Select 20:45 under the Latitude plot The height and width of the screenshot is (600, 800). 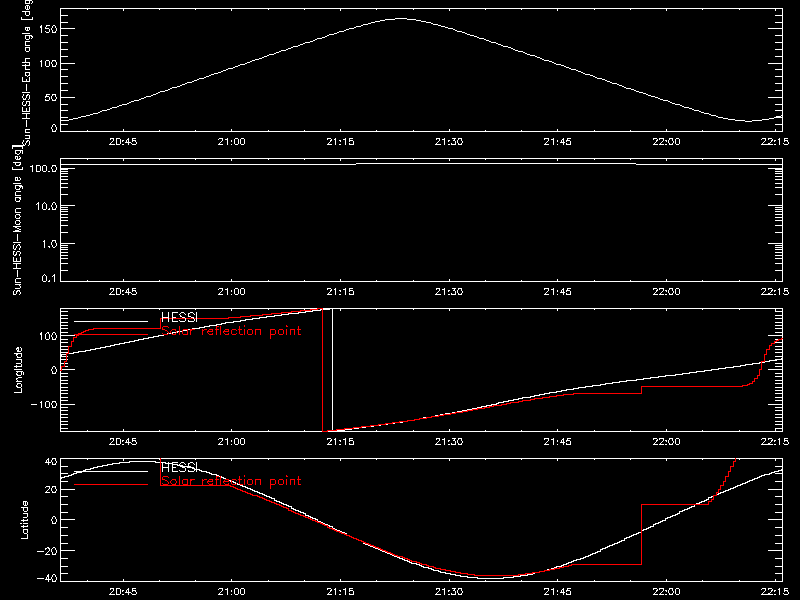(123, 592)
